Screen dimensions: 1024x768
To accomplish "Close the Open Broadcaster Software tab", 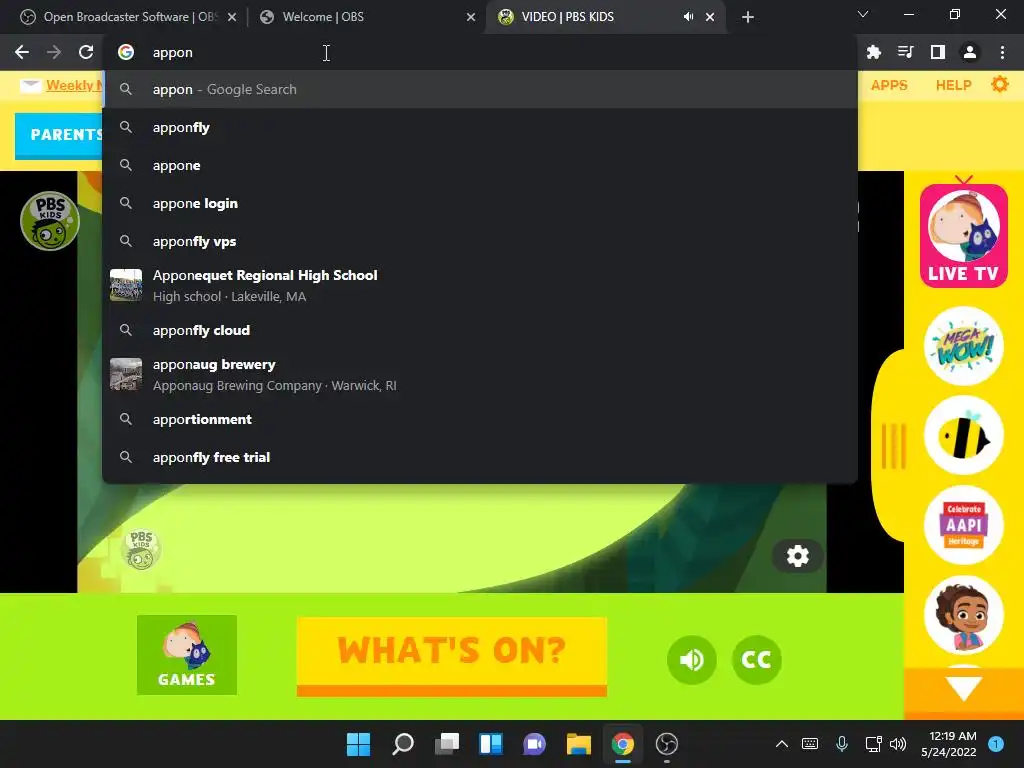I will pyautogui.click(x=232, y=18).
